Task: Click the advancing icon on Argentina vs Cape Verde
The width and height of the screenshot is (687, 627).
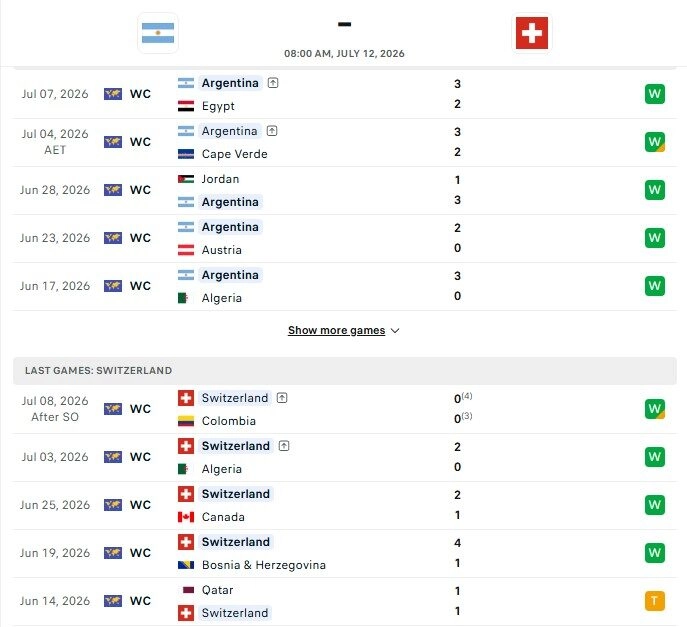Action: point(272,131)
